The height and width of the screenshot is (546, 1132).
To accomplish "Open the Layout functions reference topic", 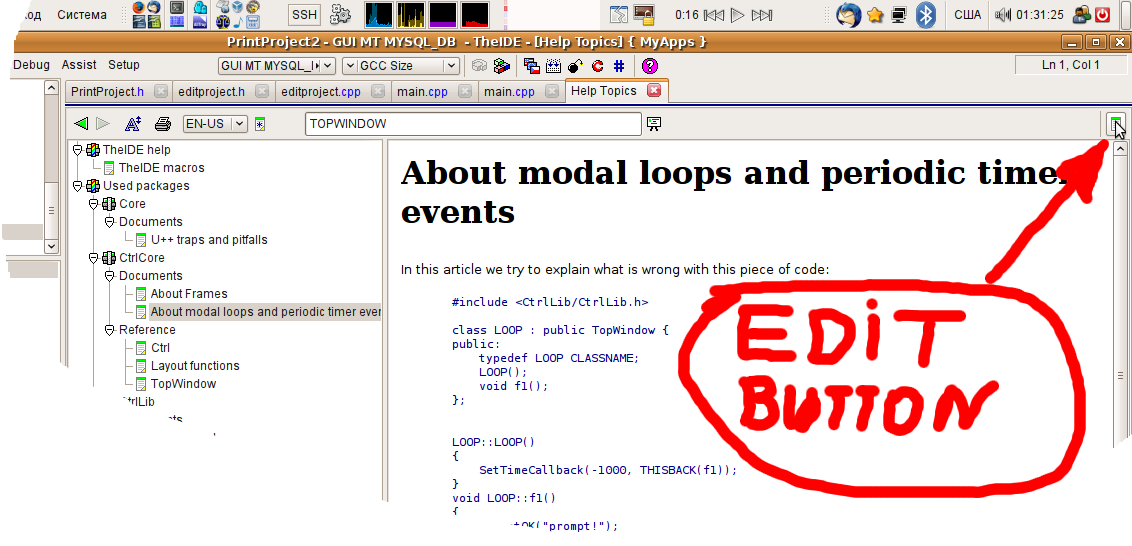I will (x=196, y=366).
